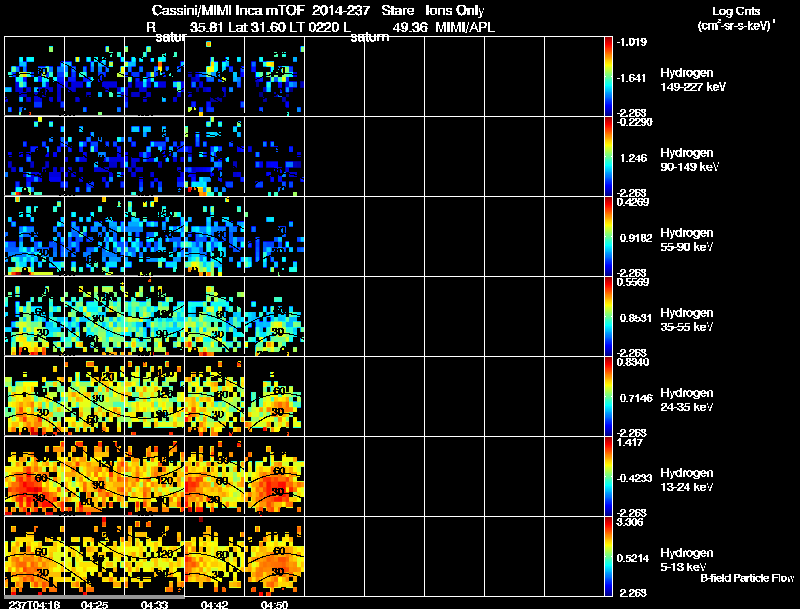Open the 13-24 keV image at 04:18

pyautogui.click(x=35, y=476)
